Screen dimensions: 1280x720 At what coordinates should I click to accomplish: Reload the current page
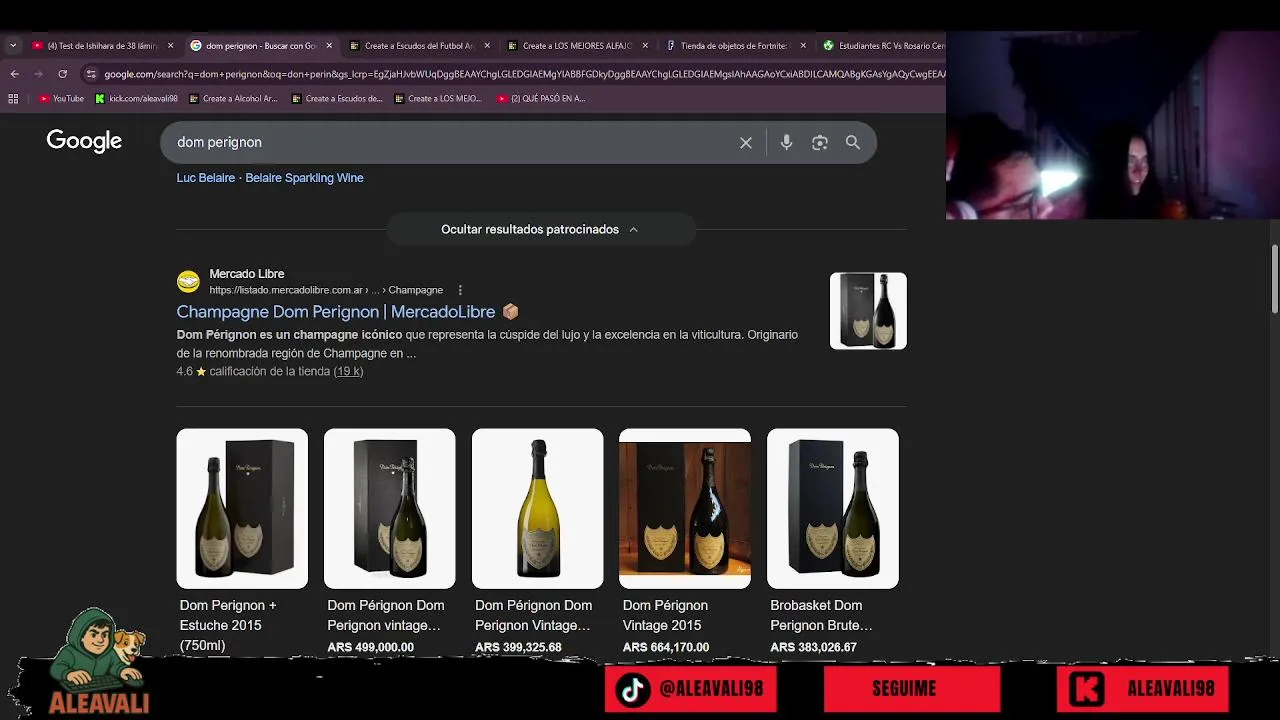62,74
